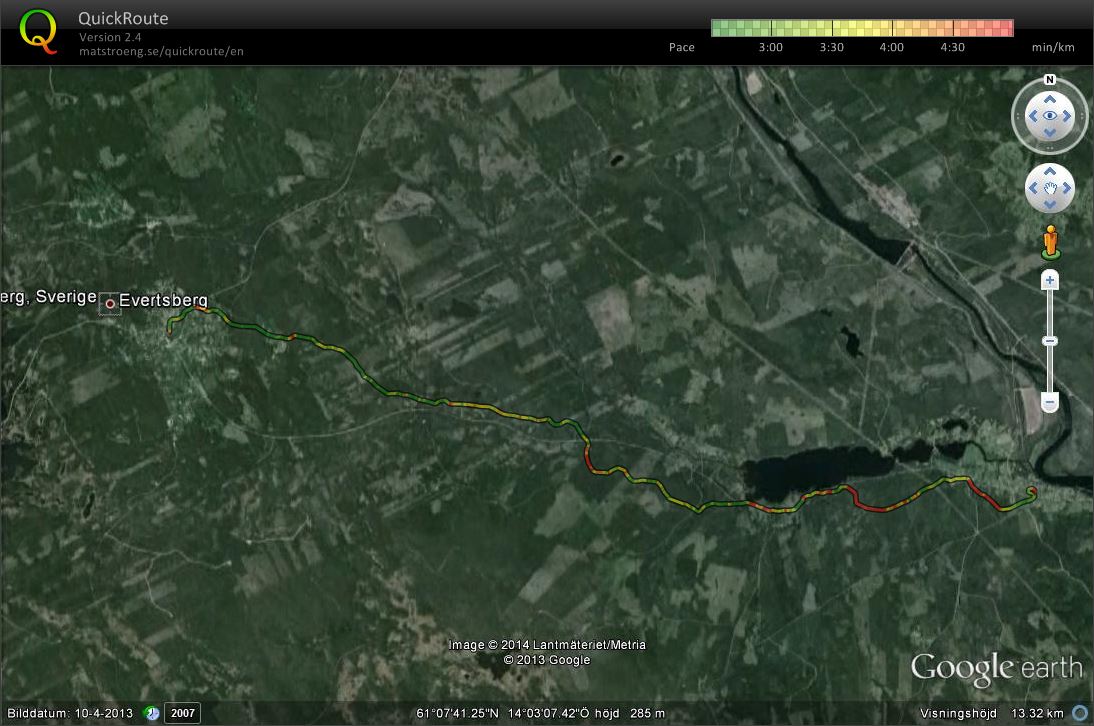Click the hand icon in pan control

1050,188
